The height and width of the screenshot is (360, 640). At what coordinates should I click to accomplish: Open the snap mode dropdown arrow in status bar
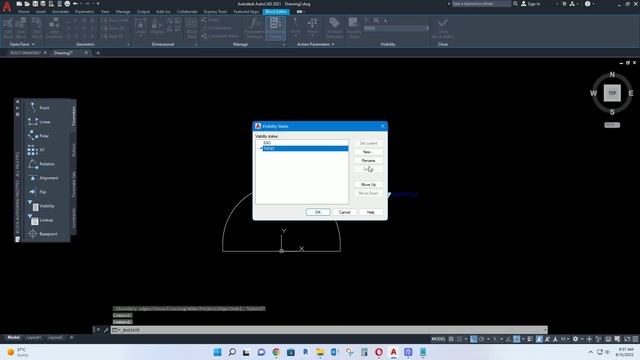click(466, 339)
